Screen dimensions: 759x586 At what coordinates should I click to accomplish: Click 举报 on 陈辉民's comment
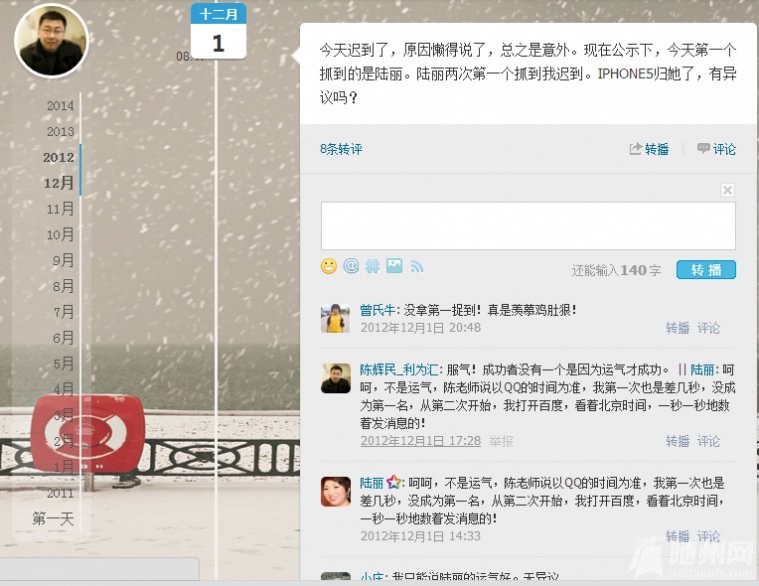[x=501, y=441]
